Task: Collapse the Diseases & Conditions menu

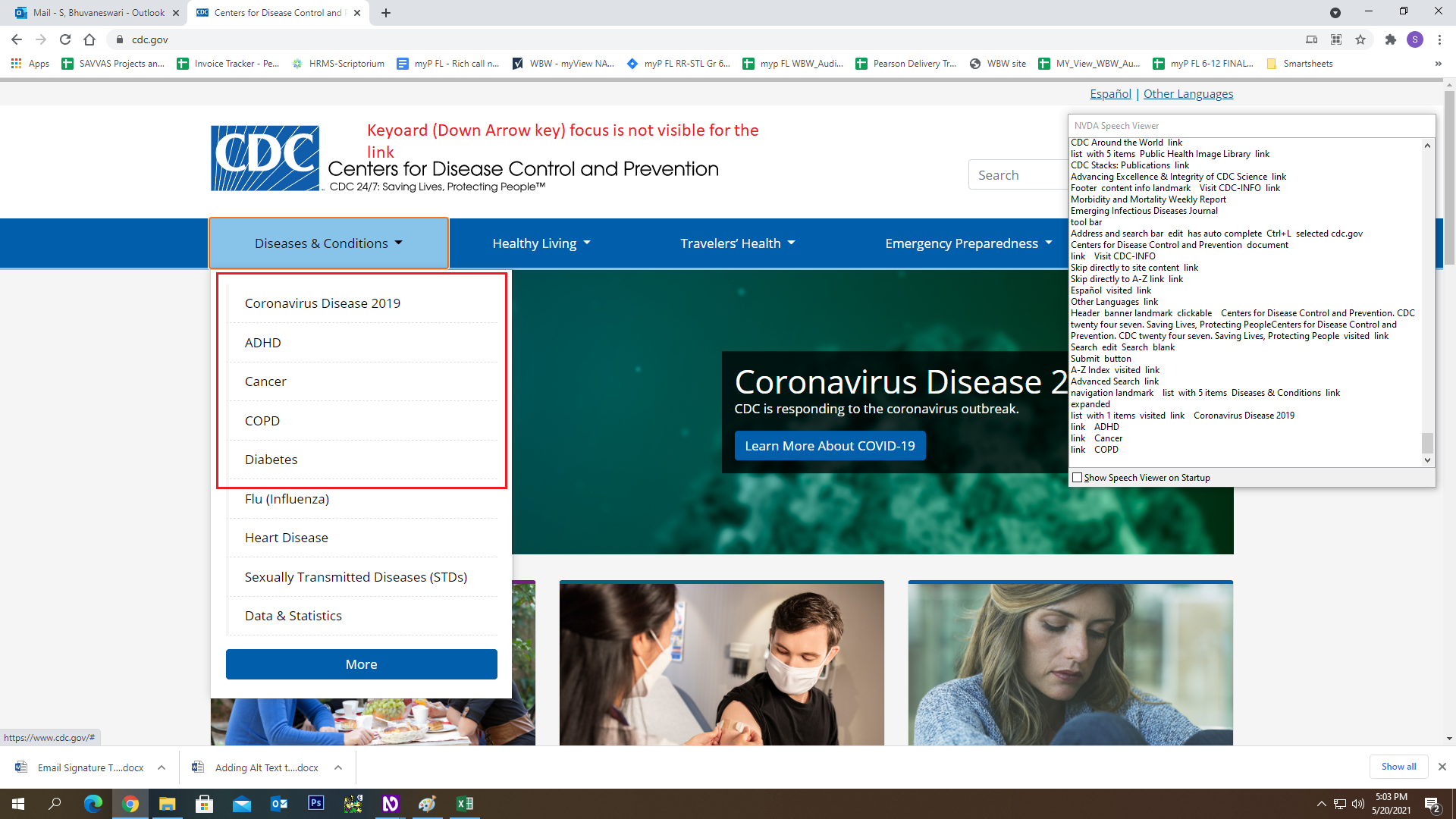Action: click(328, 243)
